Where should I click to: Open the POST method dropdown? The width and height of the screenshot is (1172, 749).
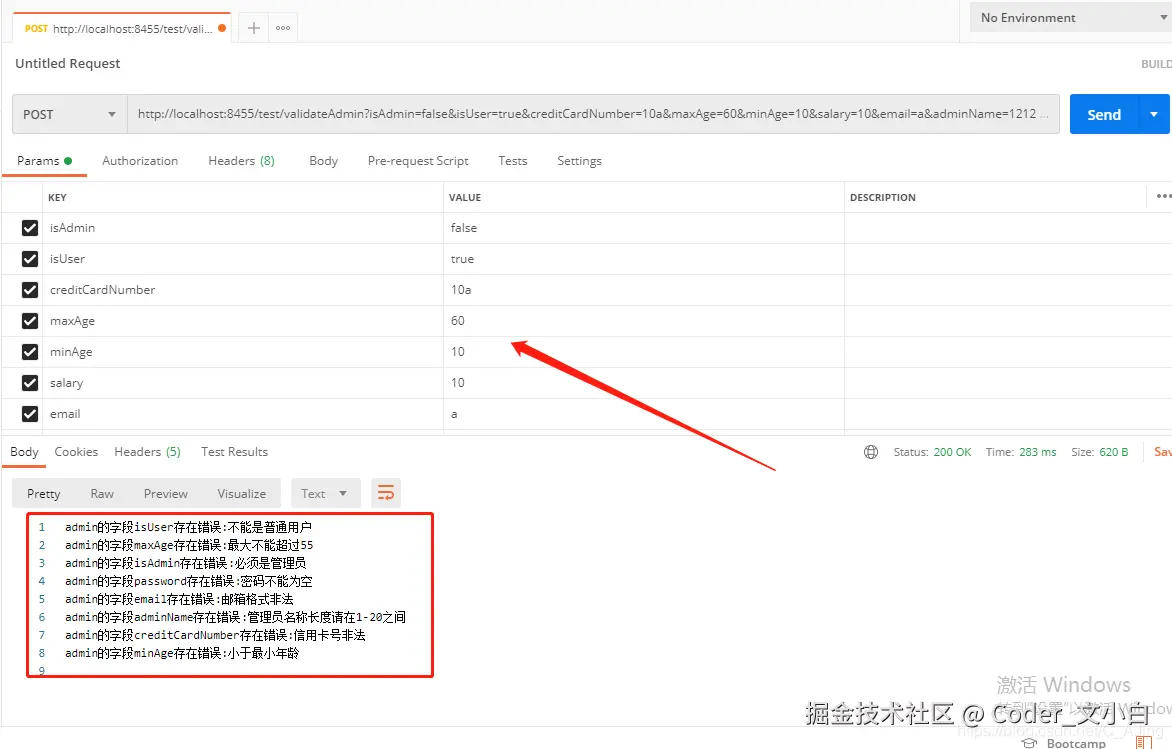click(70, 114)
